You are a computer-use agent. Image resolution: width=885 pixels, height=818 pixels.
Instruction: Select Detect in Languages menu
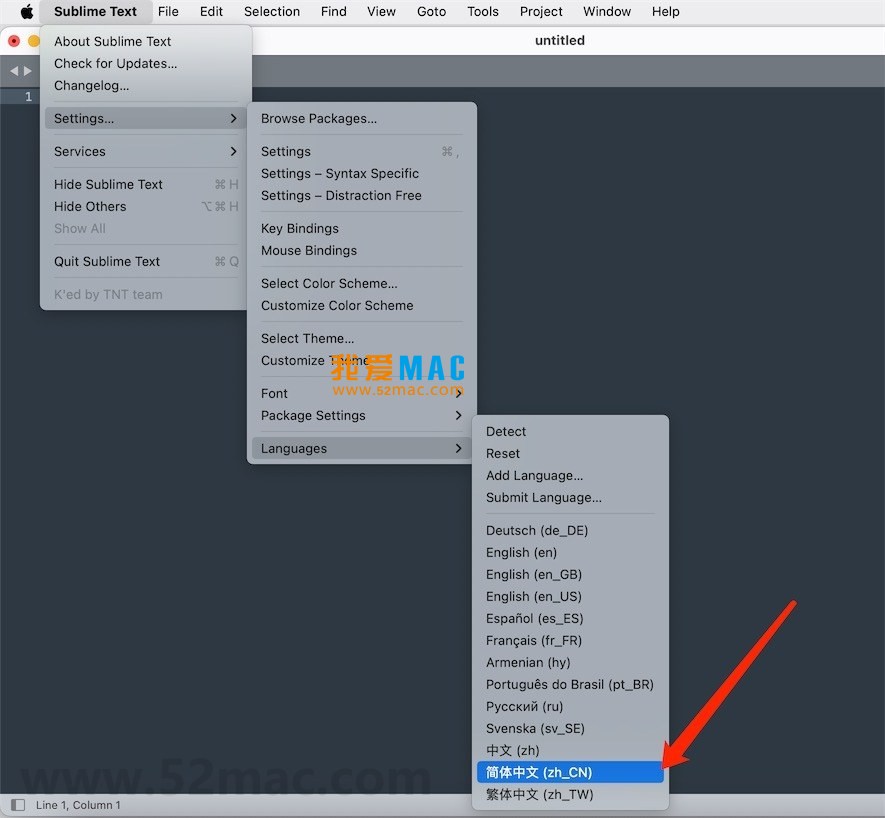tap(570, 431)
